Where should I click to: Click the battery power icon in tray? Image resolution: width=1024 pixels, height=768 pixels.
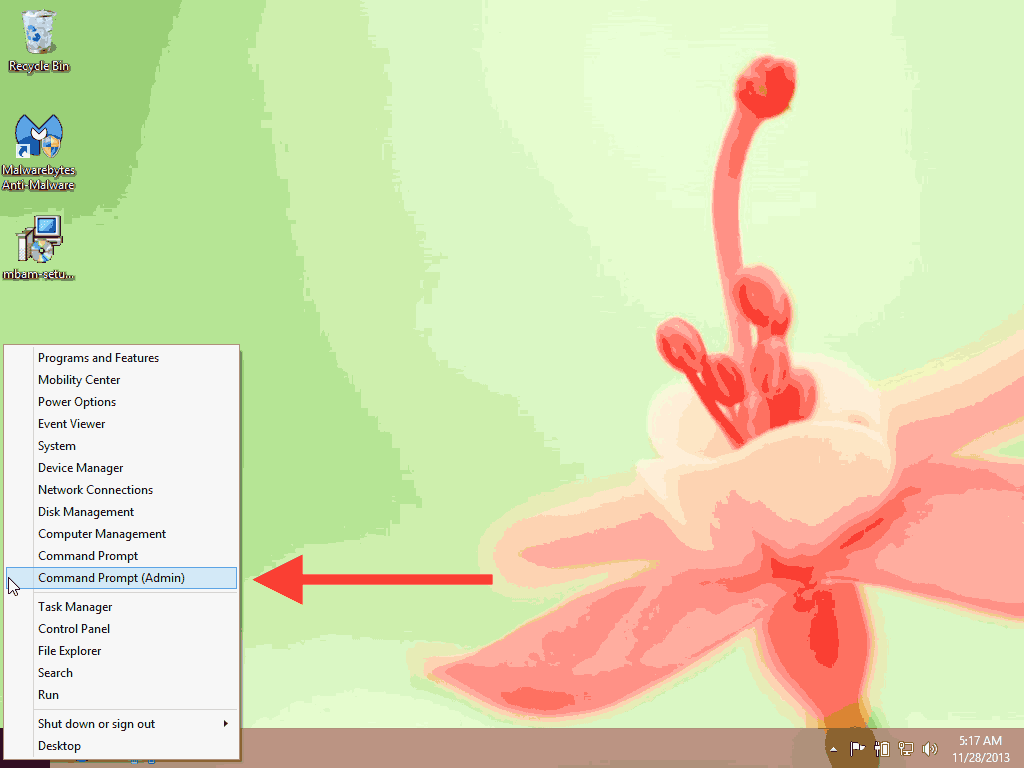point(882,748)
